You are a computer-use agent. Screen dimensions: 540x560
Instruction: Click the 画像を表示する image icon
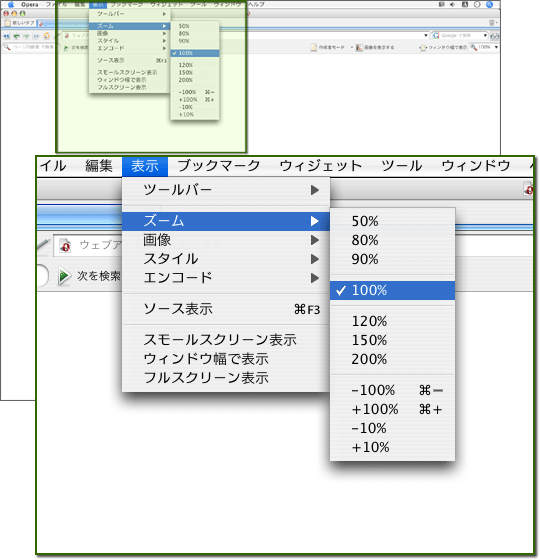click(359, 47)
